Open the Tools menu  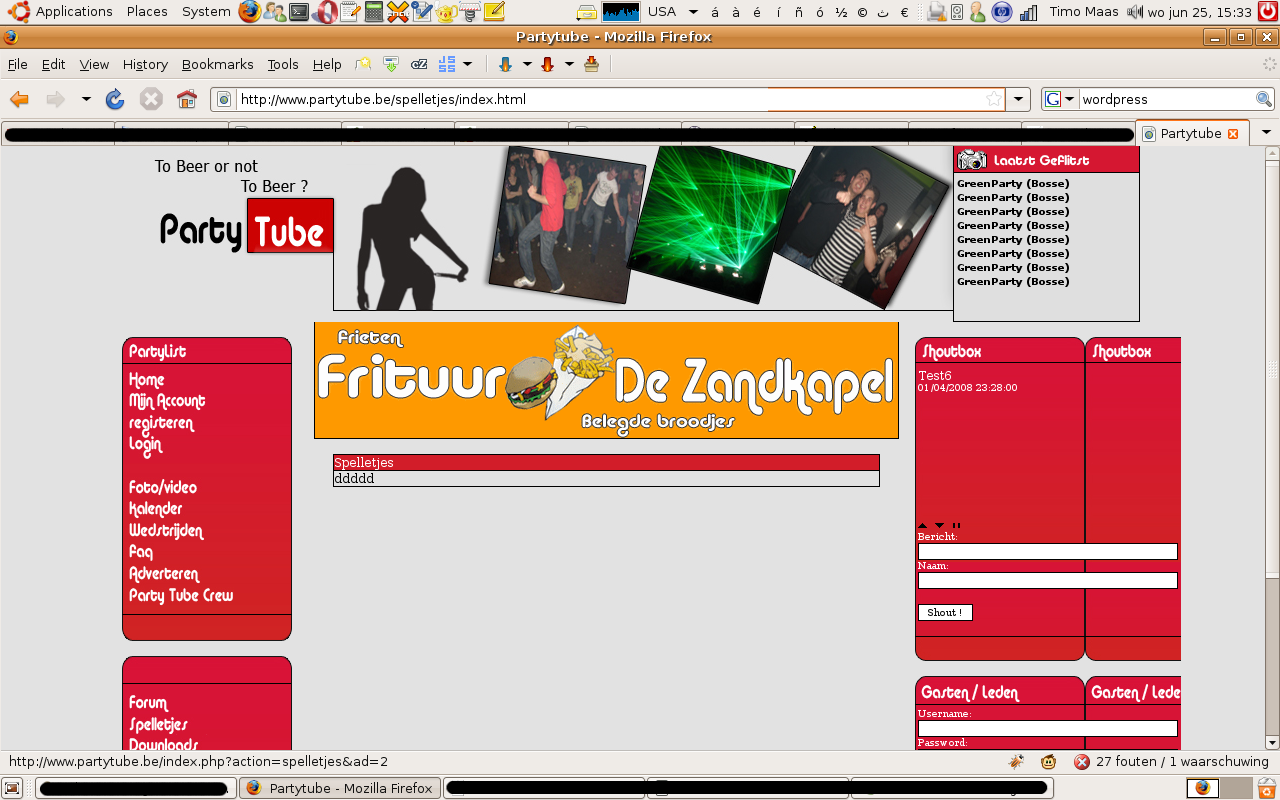coord(283,64)
